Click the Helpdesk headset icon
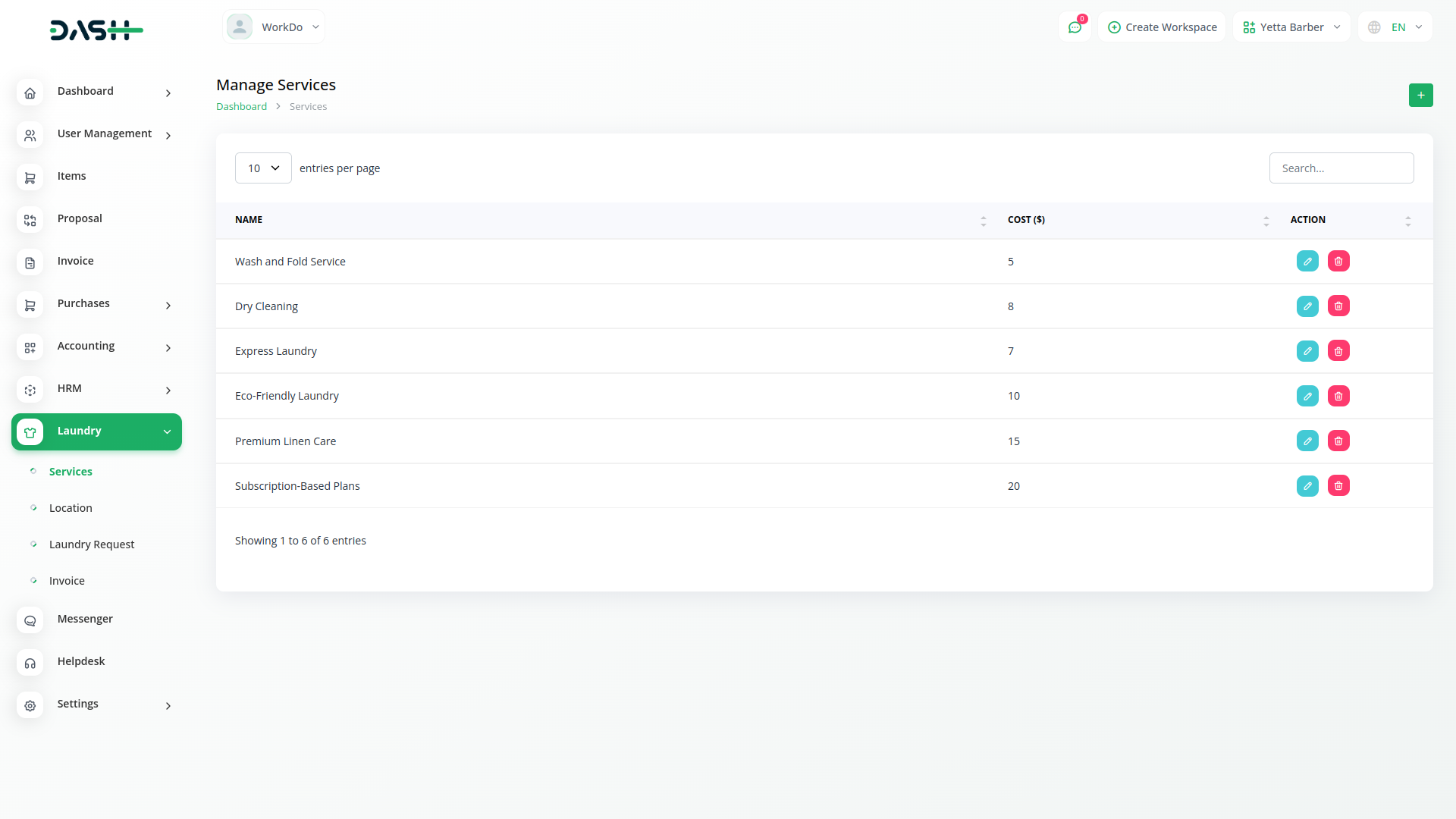Image resolution: width=1456 pixels, height=819 pixels. pyautogui.click(x=30, y=662)
